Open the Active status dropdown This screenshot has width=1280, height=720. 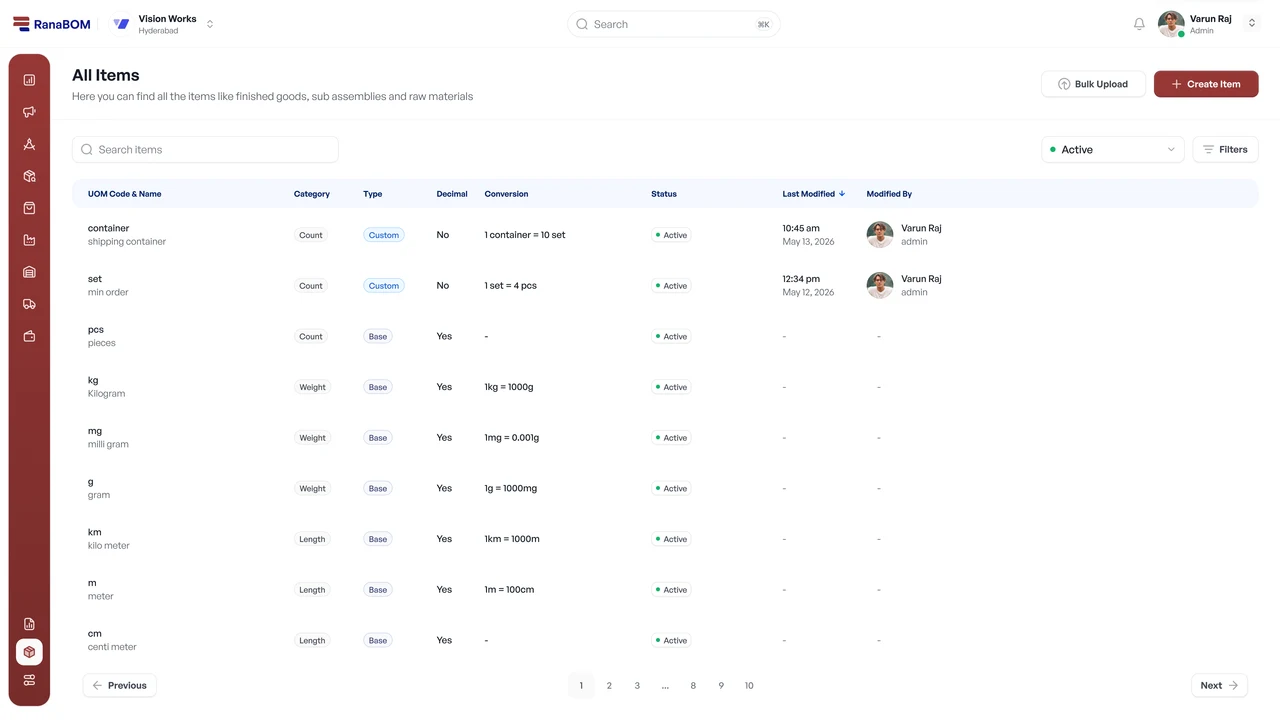click(1113, 150)
